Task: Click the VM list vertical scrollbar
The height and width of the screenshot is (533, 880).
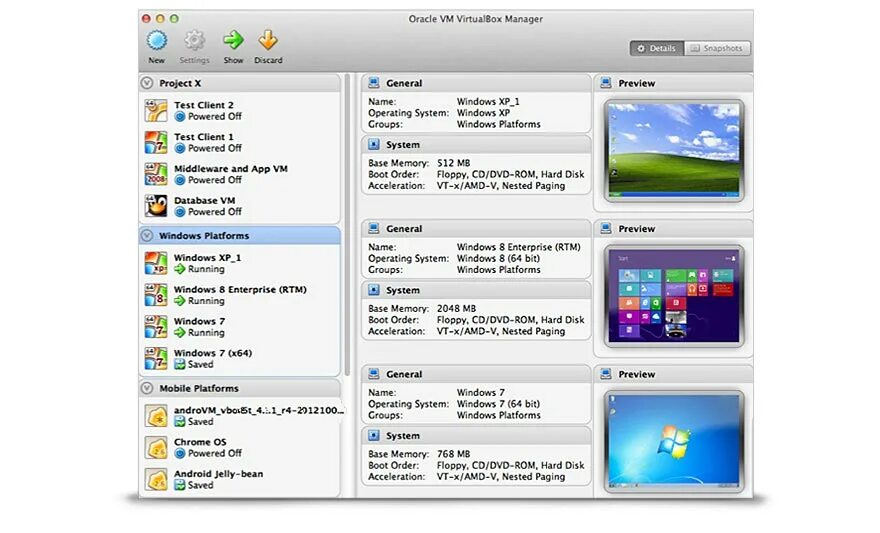Action: pos(348,224)
